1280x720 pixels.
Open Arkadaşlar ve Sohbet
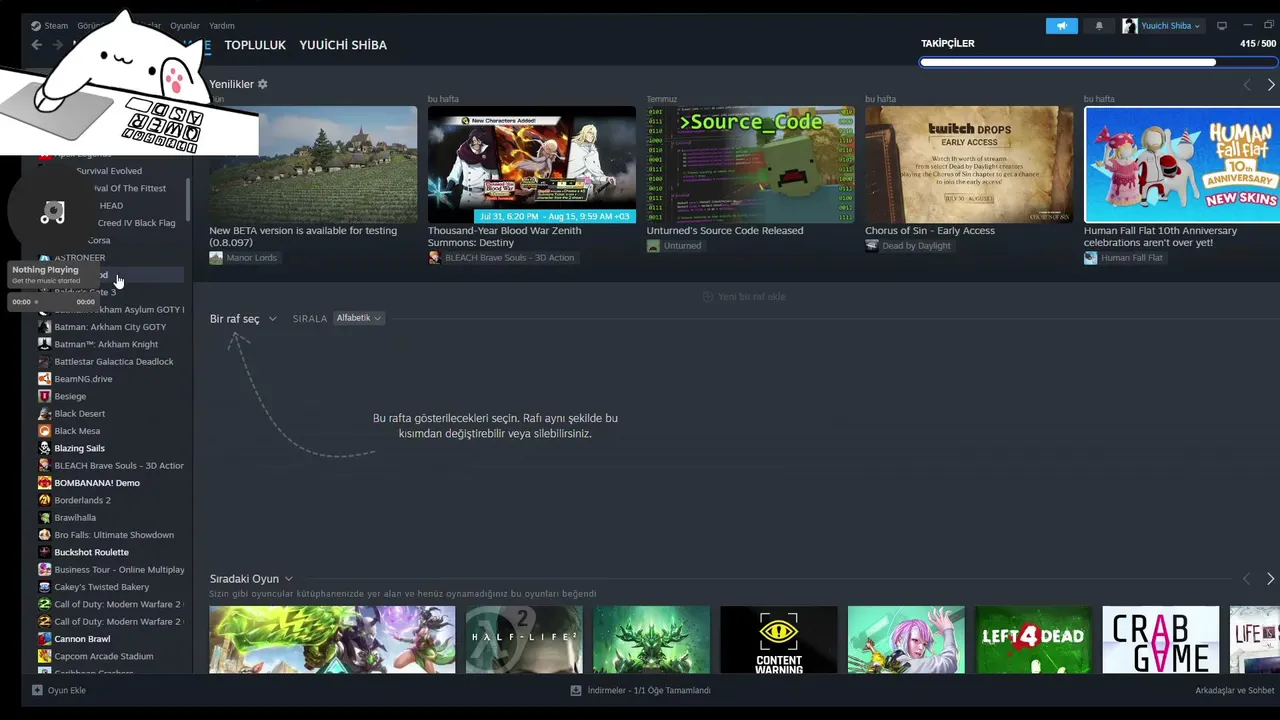[x=1235, y=690]
